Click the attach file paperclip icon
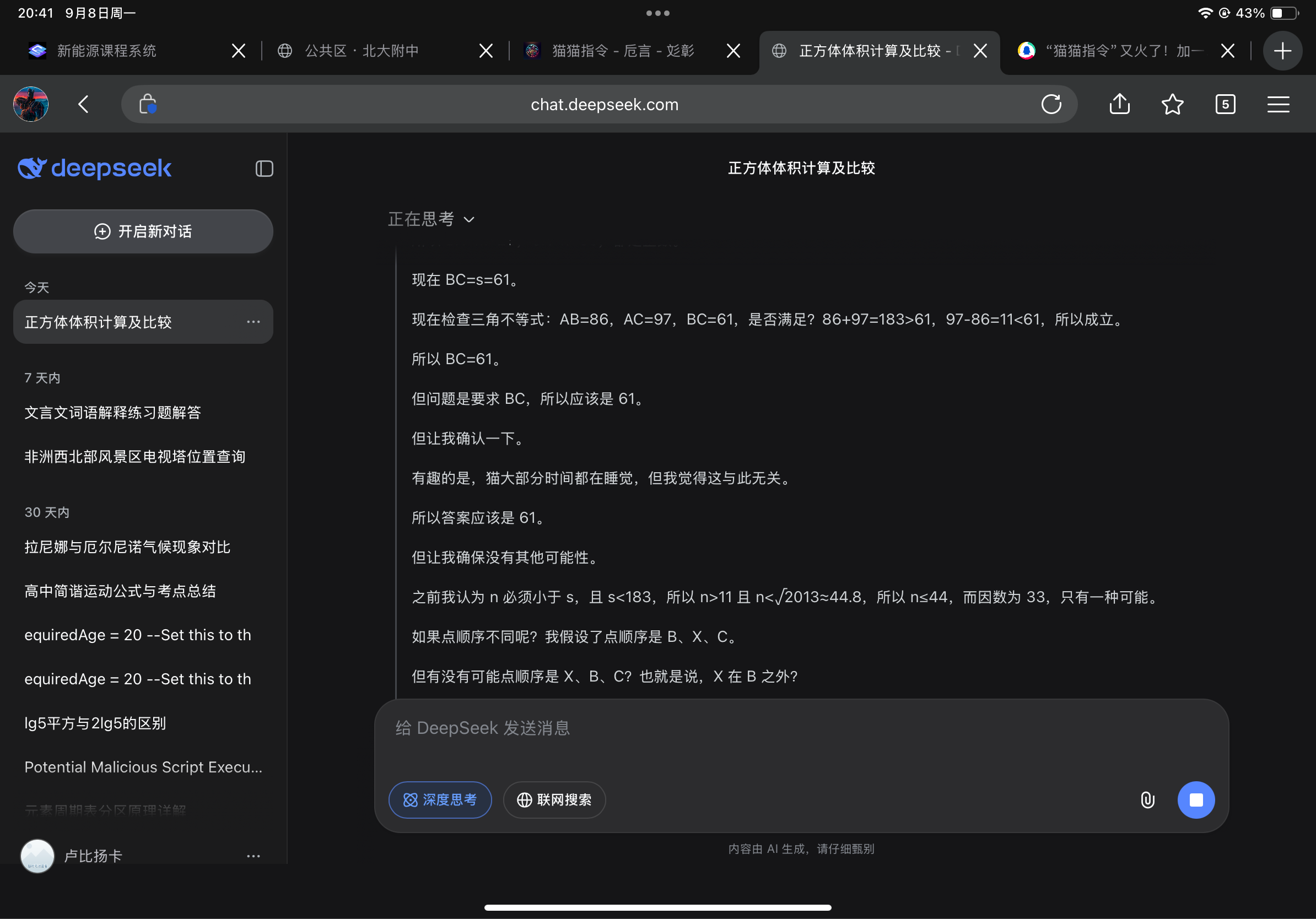This screenshot has height=919, width=1316. coord(1147,800)
